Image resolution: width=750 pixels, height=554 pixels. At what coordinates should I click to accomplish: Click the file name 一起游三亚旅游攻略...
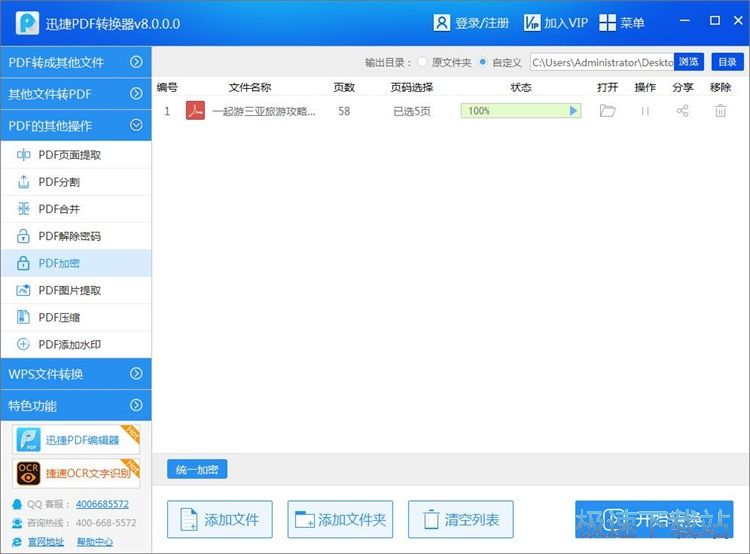(x=264, y=111)
